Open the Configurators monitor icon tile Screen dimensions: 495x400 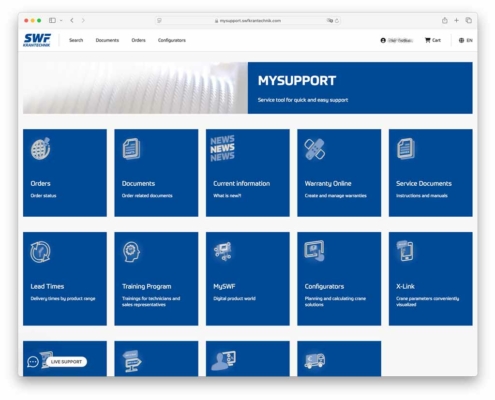[314, 251]
